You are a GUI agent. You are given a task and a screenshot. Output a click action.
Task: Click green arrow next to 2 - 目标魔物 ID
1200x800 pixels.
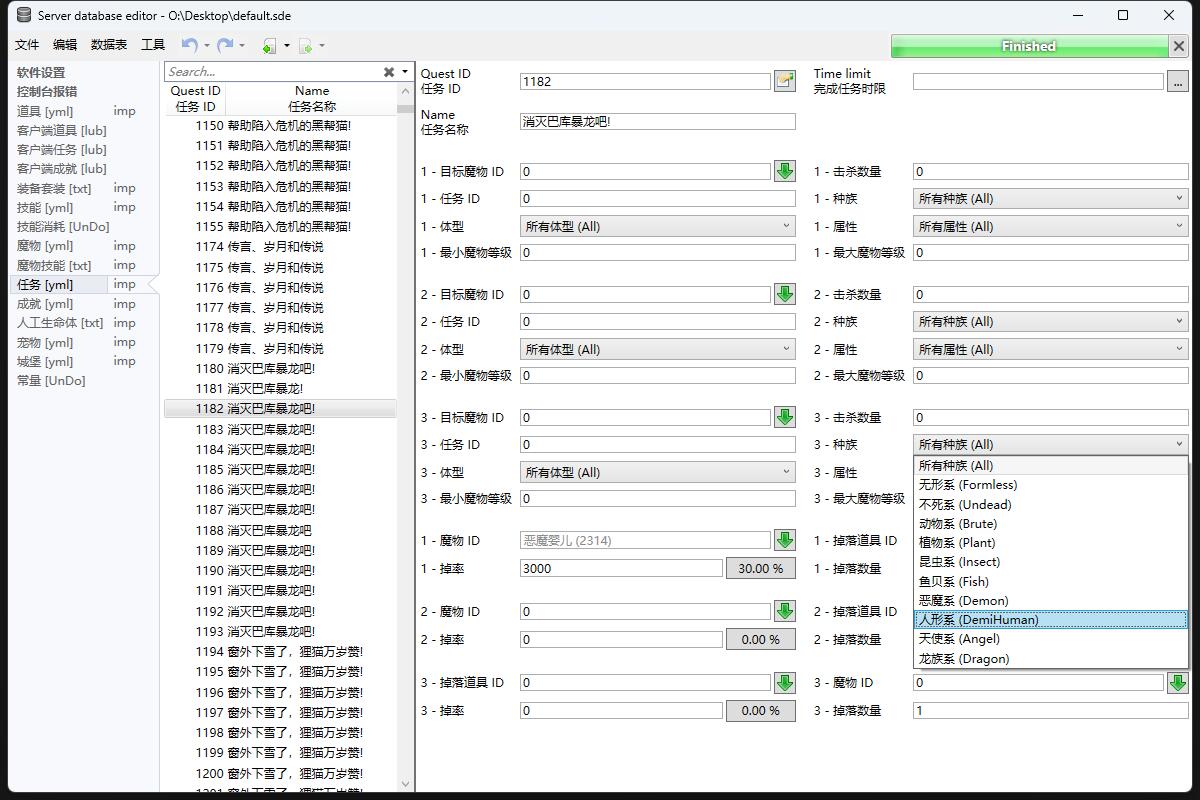click(x=784, y=294)
